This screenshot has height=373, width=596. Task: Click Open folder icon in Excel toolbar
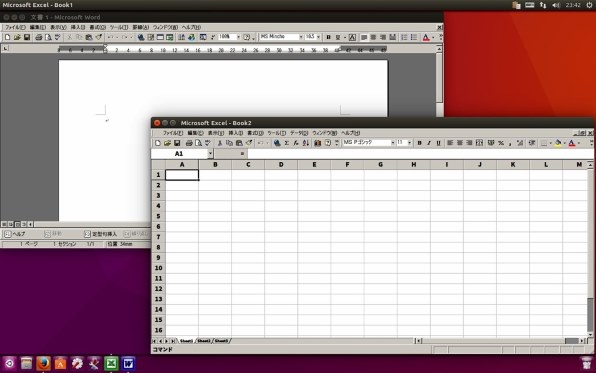pos(167,143)
